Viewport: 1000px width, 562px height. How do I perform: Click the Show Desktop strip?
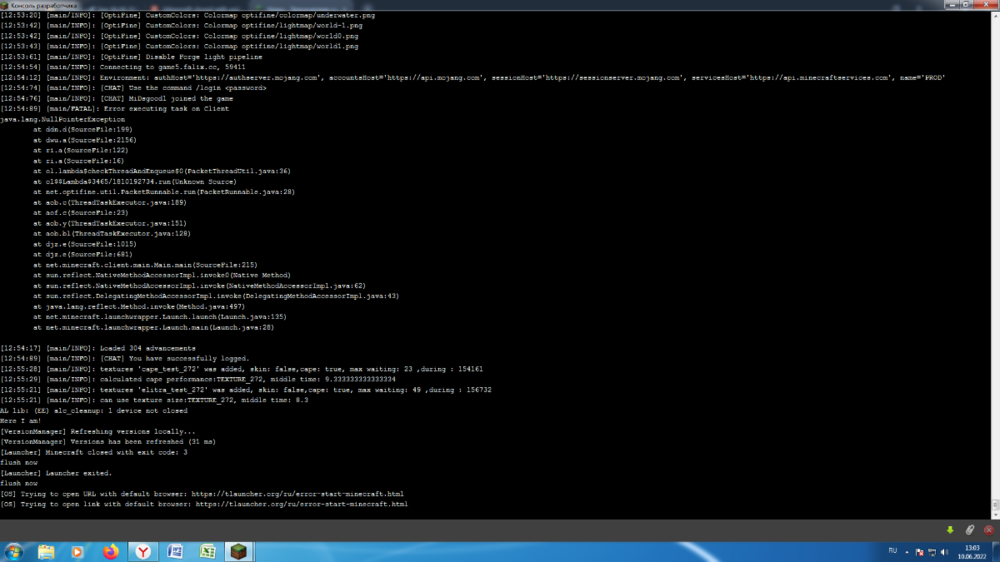[997, 552]
